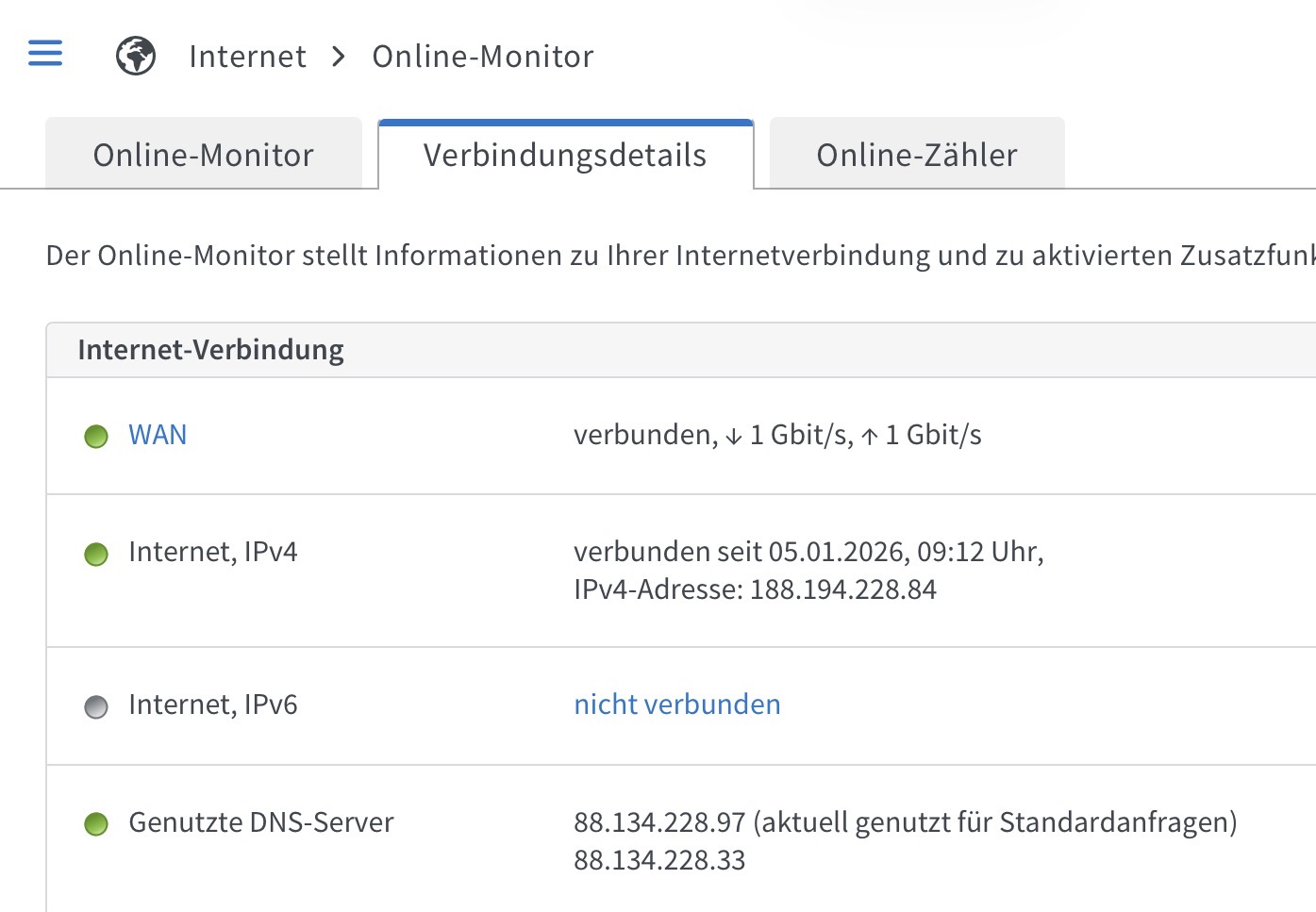Open the hamburger navigation menu
The width and height of the screenshot is (1316, 912).
[x=45, y=54]
